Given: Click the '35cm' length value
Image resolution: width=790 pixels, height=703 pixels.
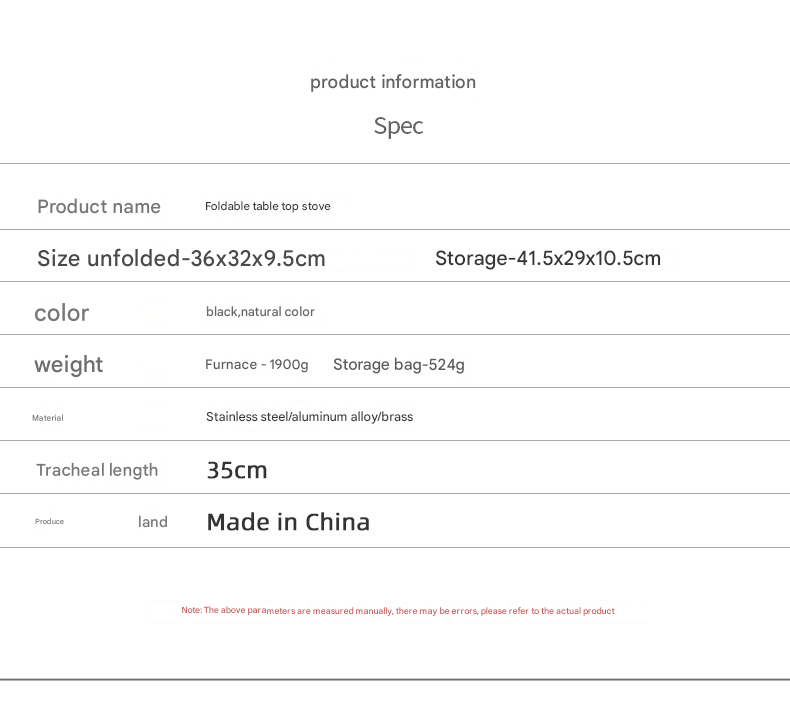Looking at the screenshot, I should [x=237, y=470].
